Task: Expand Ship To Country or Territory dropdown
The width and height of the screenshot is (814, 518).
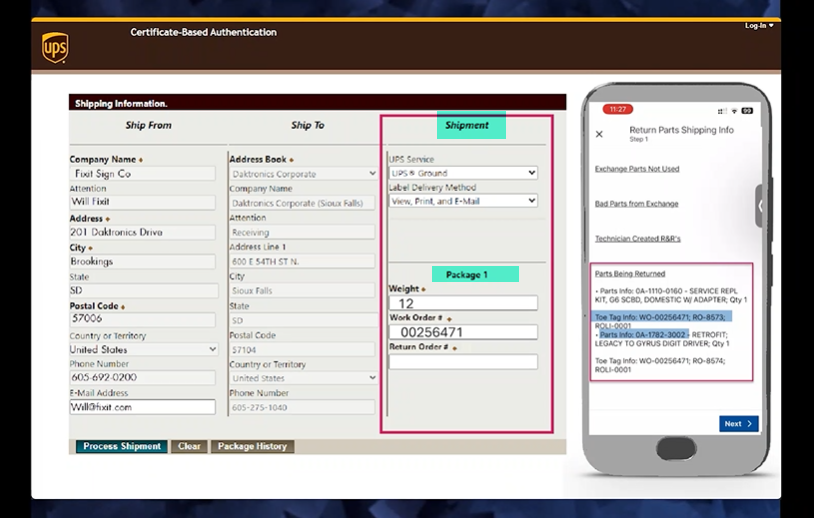Action: [303, 378]
